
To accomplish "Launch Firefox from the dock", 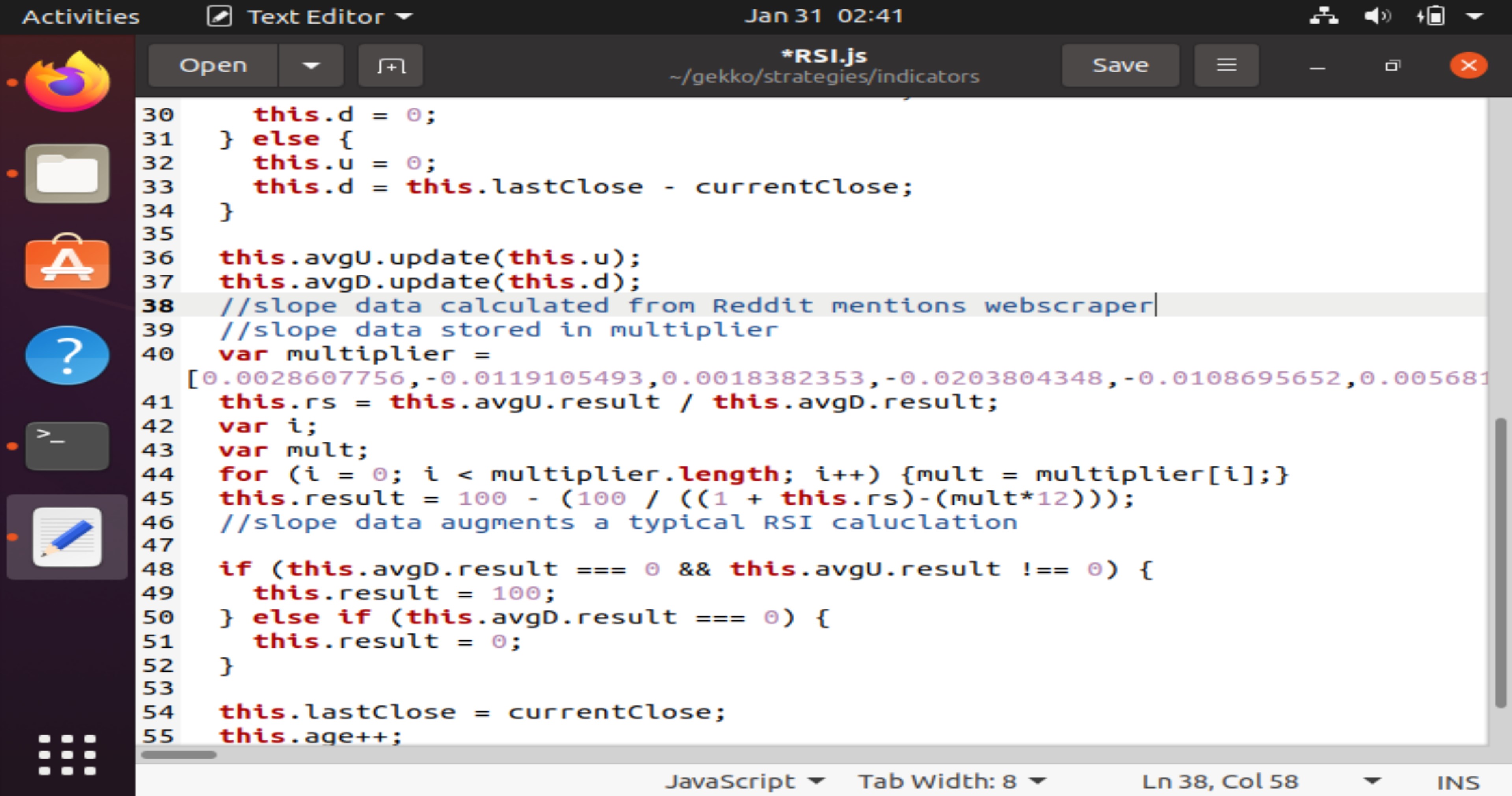I will [x=67, y=82].
